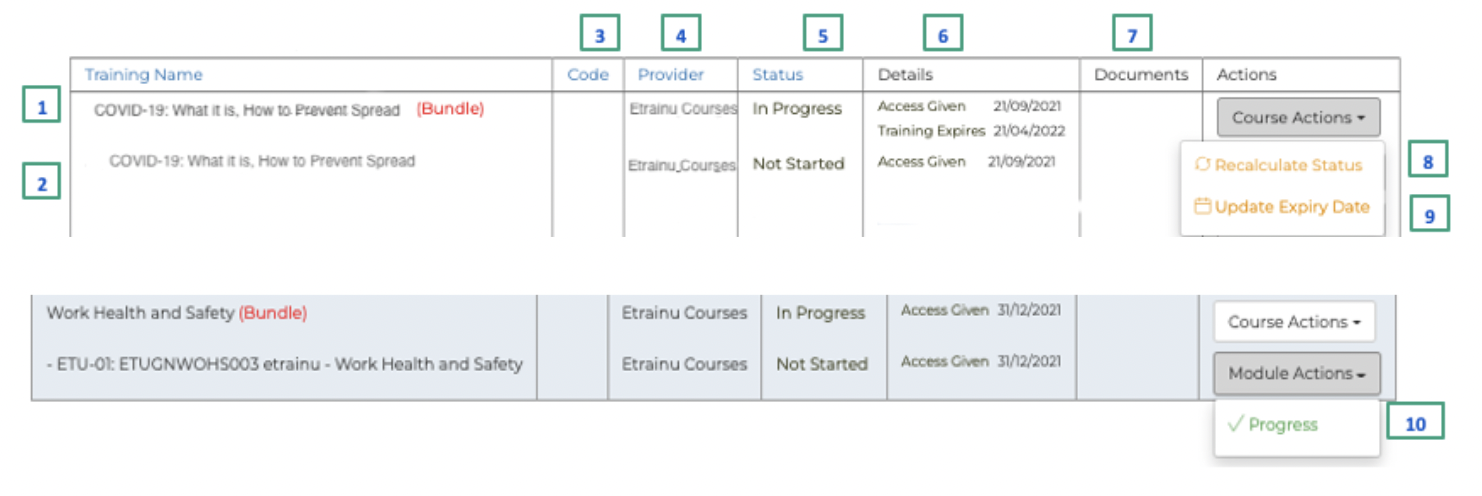The width and height of the screenshot is (1482, 496).
Task: Sort by Provider column header
Action: click(x=671, y=75)
